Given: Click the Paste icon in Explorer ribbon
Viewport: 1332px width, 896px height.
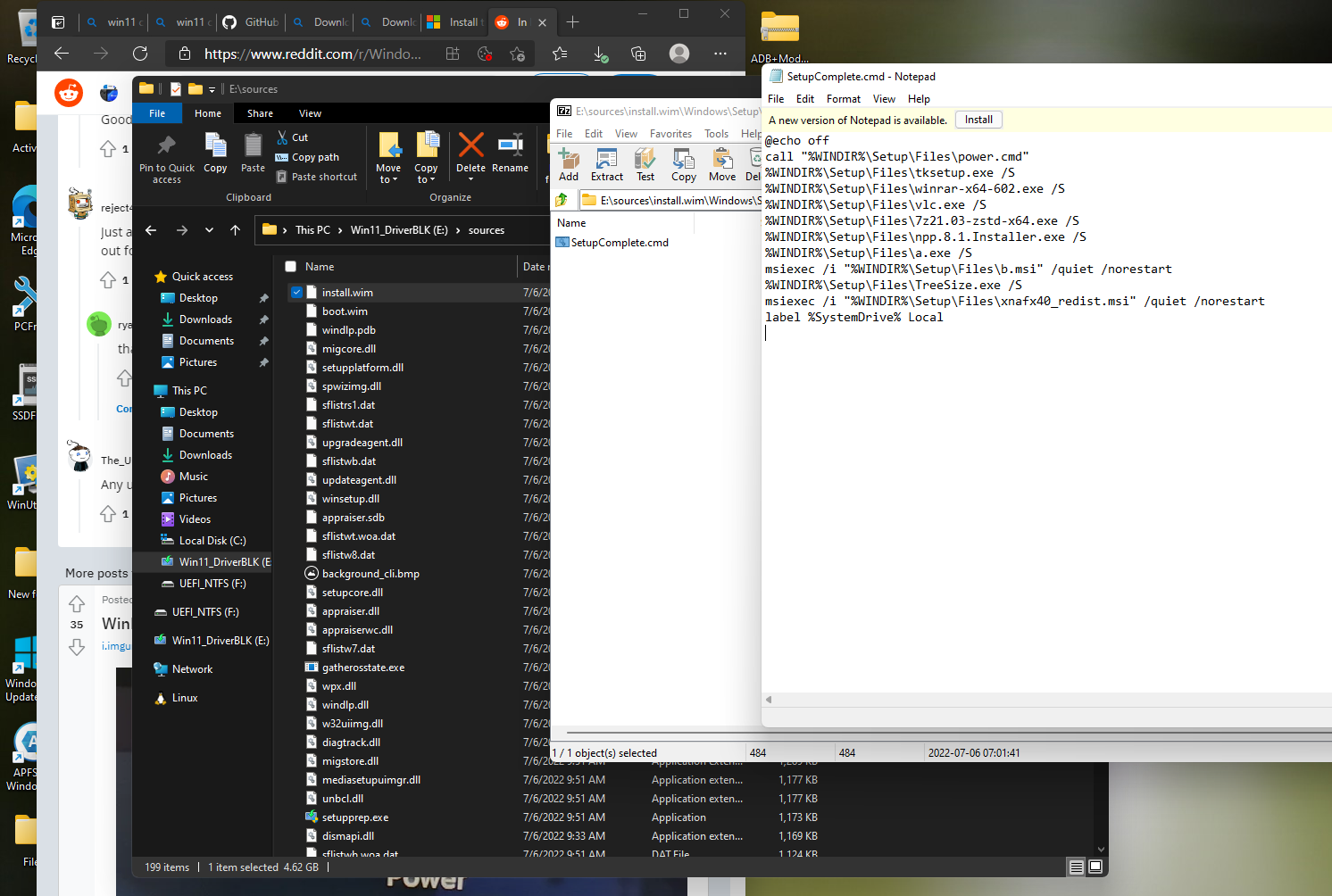Looking at the screenshot, I should (x=254, y=153).
